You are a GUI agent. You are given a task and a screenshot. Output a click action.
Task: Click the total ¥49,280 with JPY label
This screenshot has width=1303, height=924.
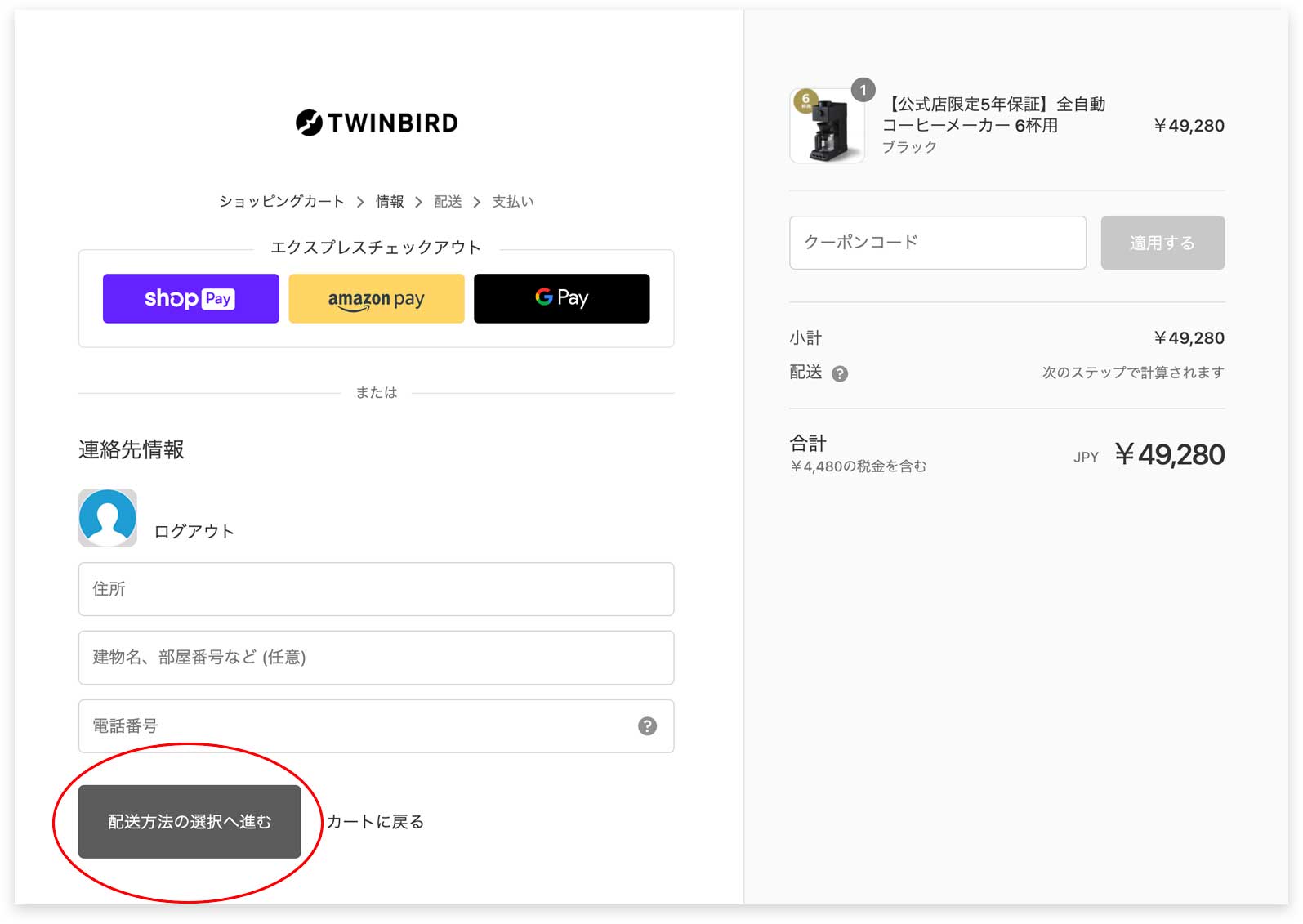coord(1149,454)
